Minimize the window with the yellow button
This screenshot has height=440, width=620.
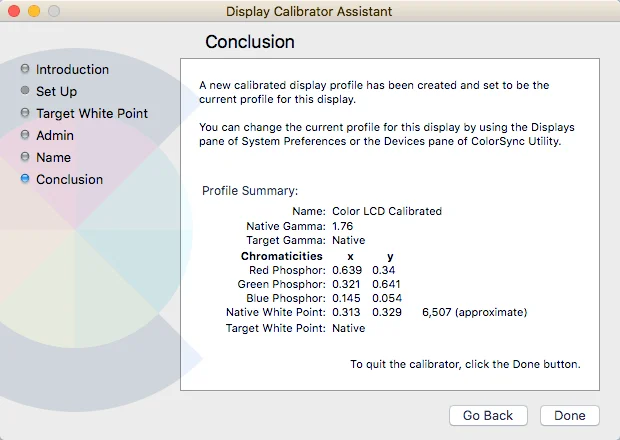33,12
